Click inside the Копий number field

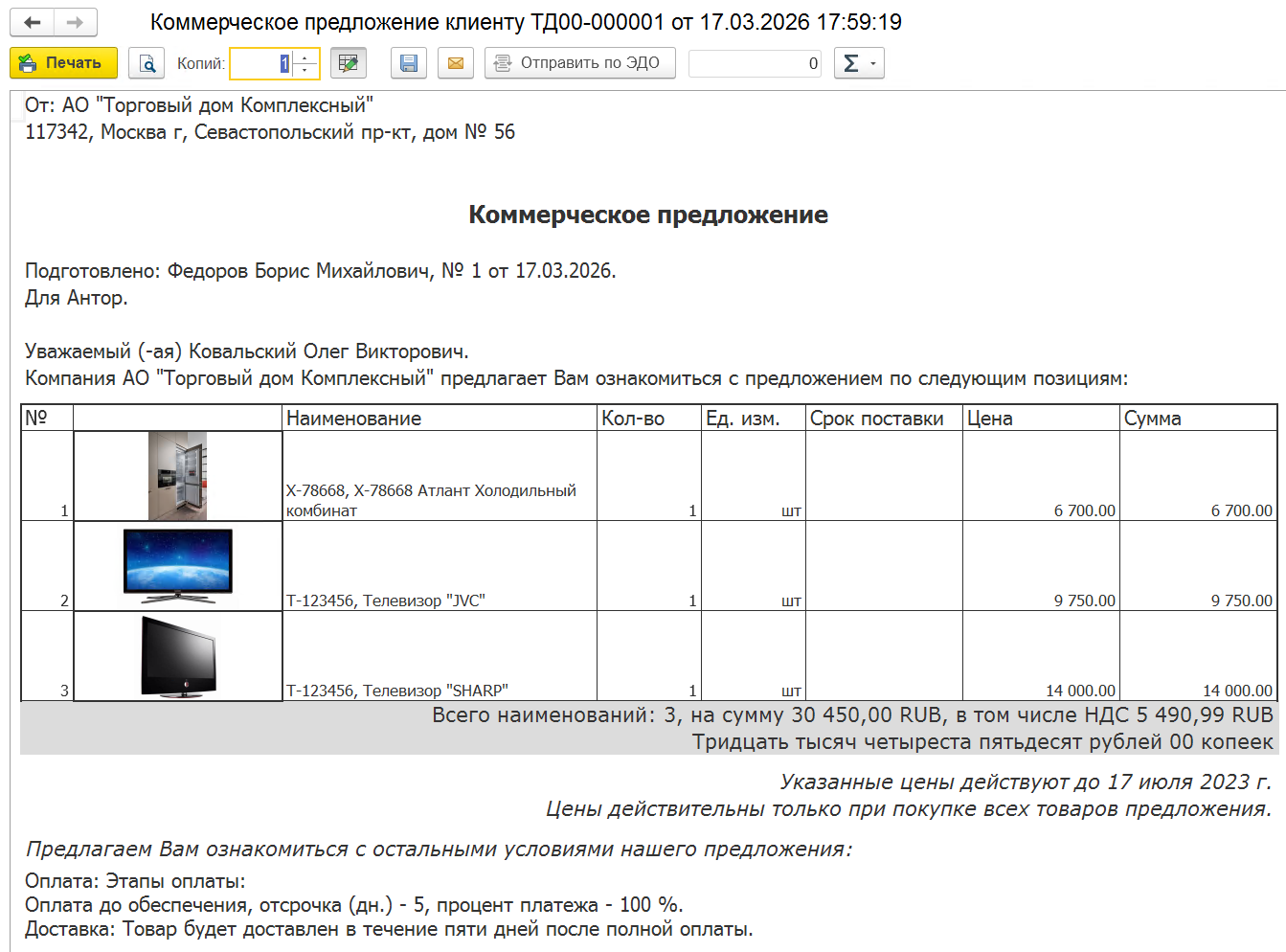click(260, 63)
